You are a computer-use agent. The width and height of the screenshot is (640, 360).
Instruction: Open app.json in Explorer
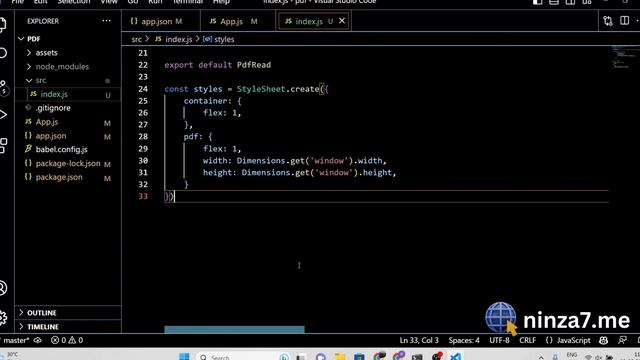[x=68, y=136]
